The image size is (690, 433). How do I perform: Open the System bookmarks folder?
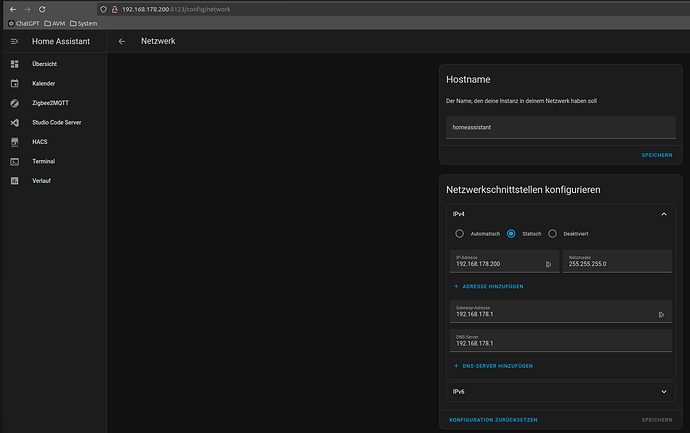click(84, 23)
